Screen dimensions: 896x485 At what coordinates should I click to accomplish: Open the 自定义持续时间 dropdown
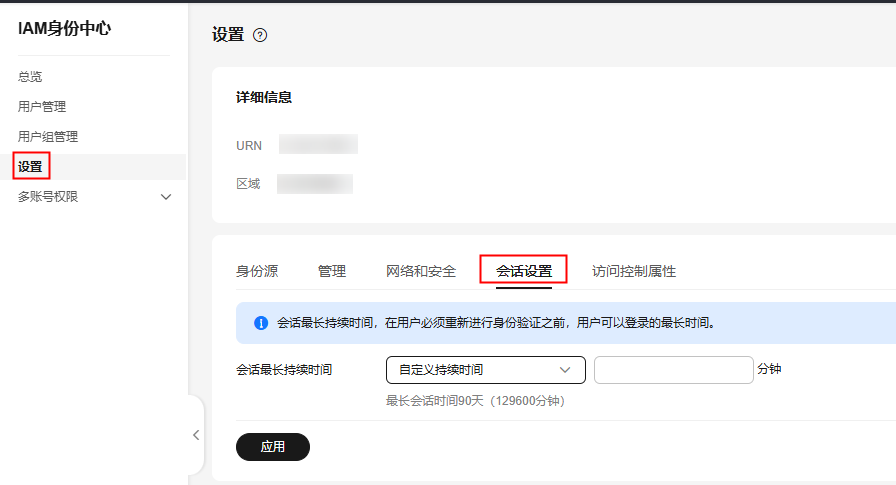[485, 370]
